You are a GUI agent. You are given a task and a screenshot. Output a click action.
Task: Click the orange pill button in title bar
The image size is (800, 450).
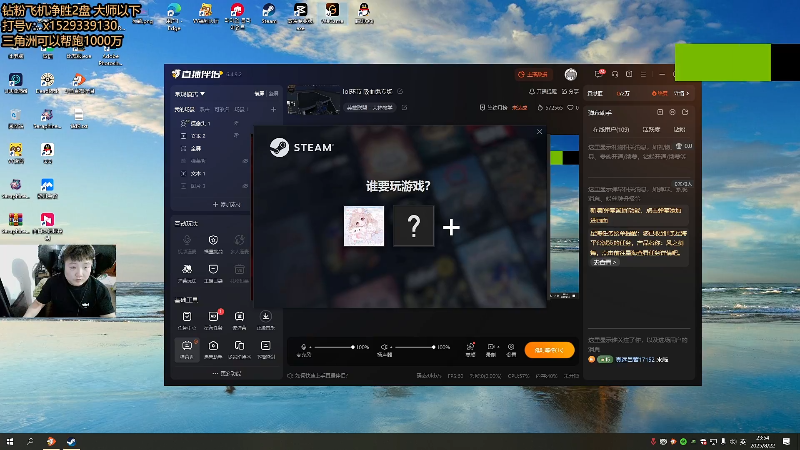tap(533, 74)
